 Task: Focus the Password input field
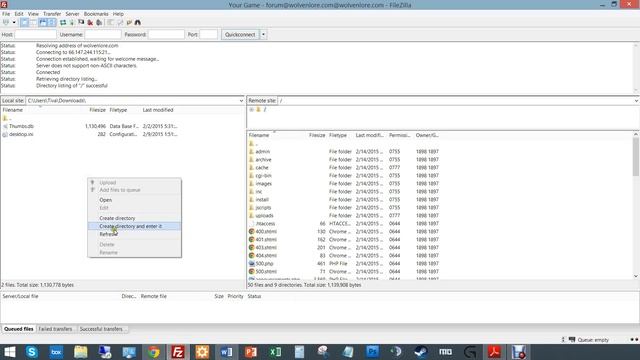pos(166,35)
